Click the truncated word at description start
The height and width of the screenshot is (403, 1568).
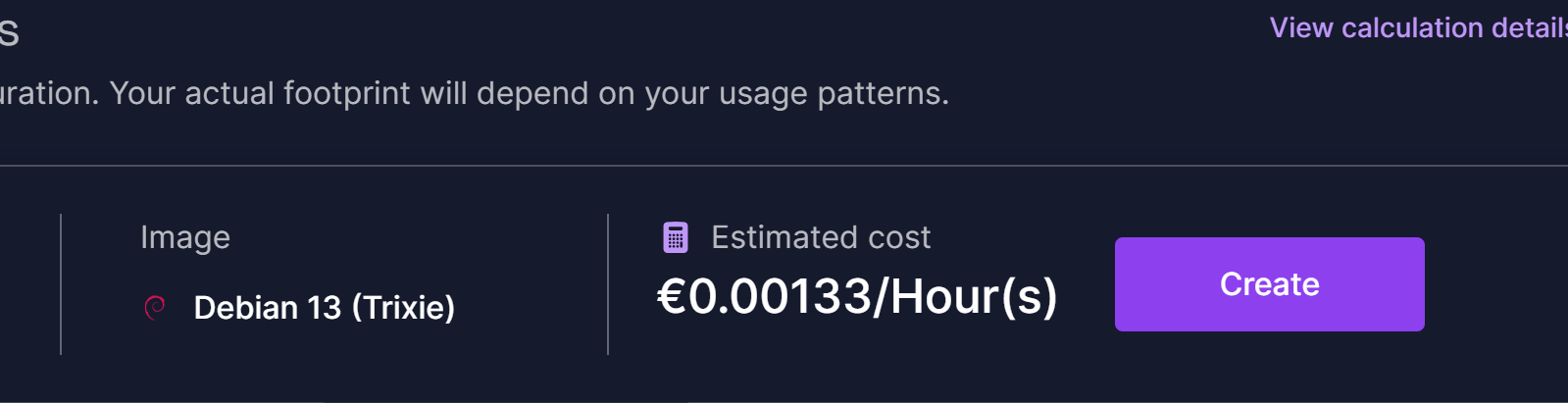pos(47,93)
